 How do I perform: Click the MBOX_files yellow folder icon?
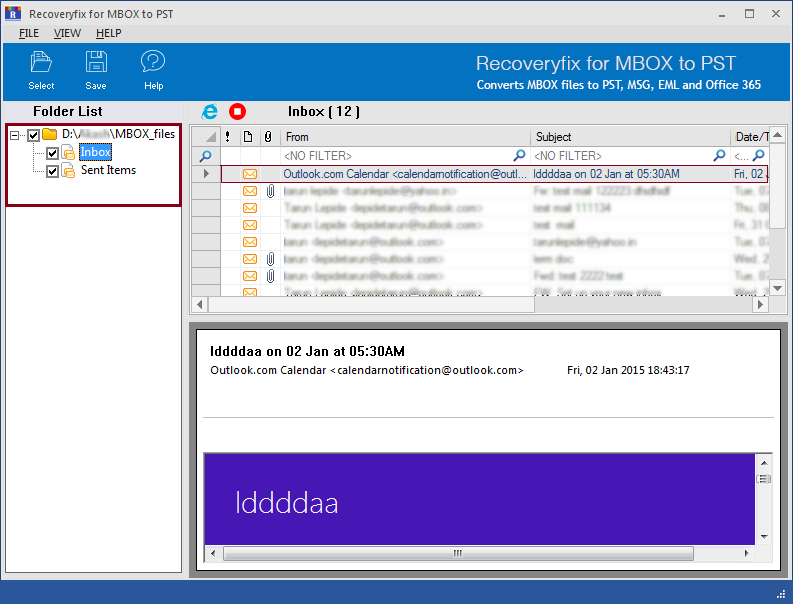tap(50, 134)
